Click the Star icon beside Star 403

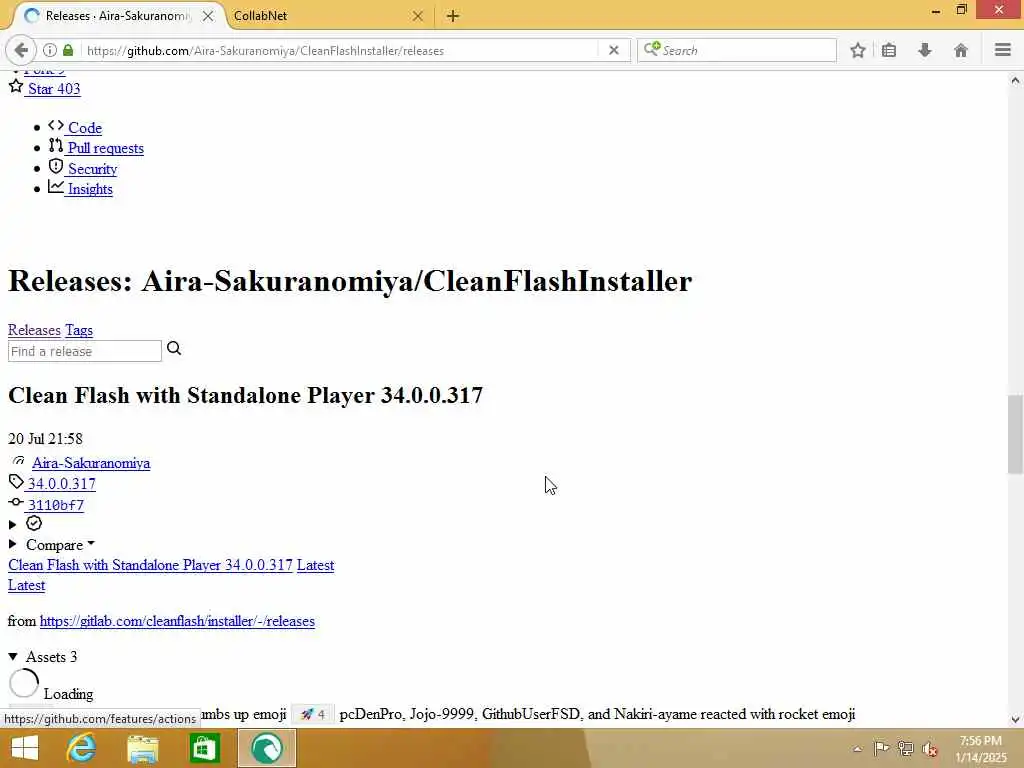click(x=16, y=86)
